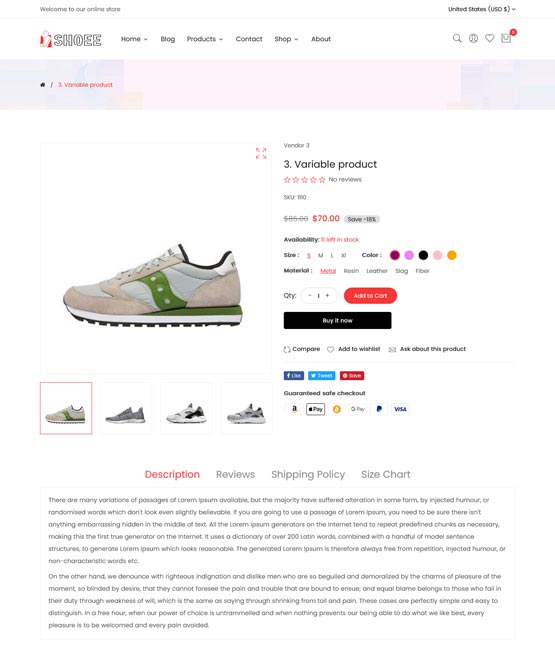Click the user account icon
Viewport: 555px width, 660px height.
473,39
